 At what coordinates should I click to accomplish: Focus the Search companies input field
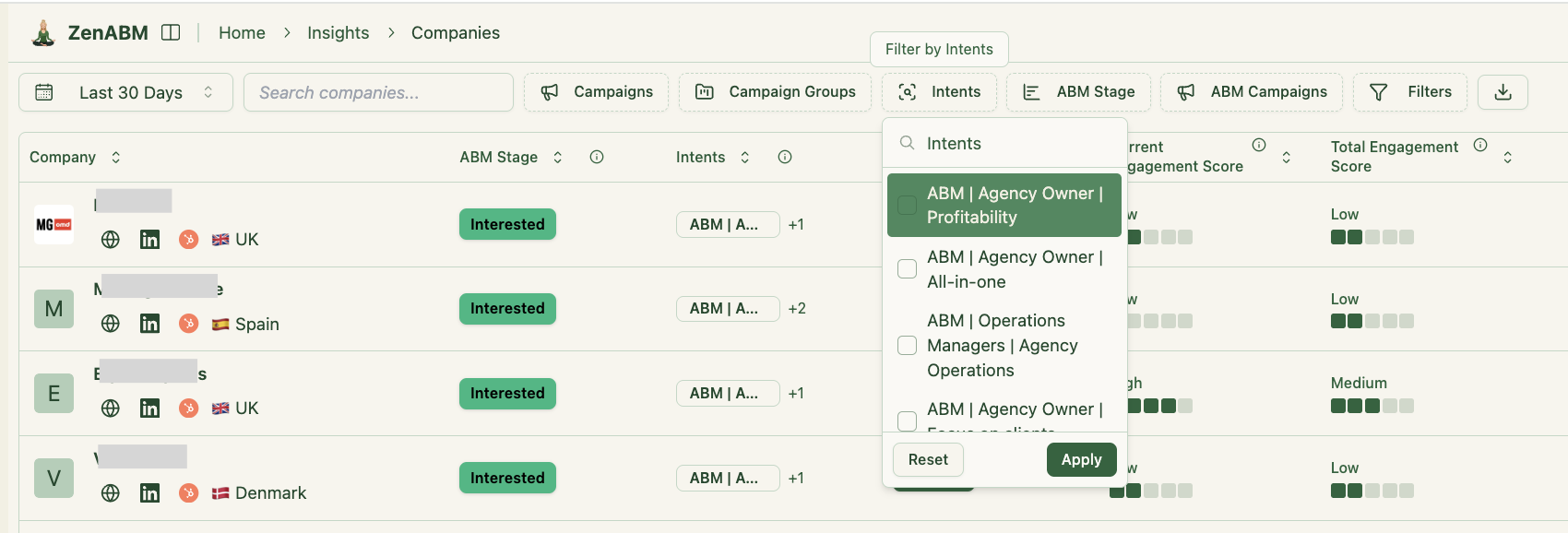click(378, 92)
